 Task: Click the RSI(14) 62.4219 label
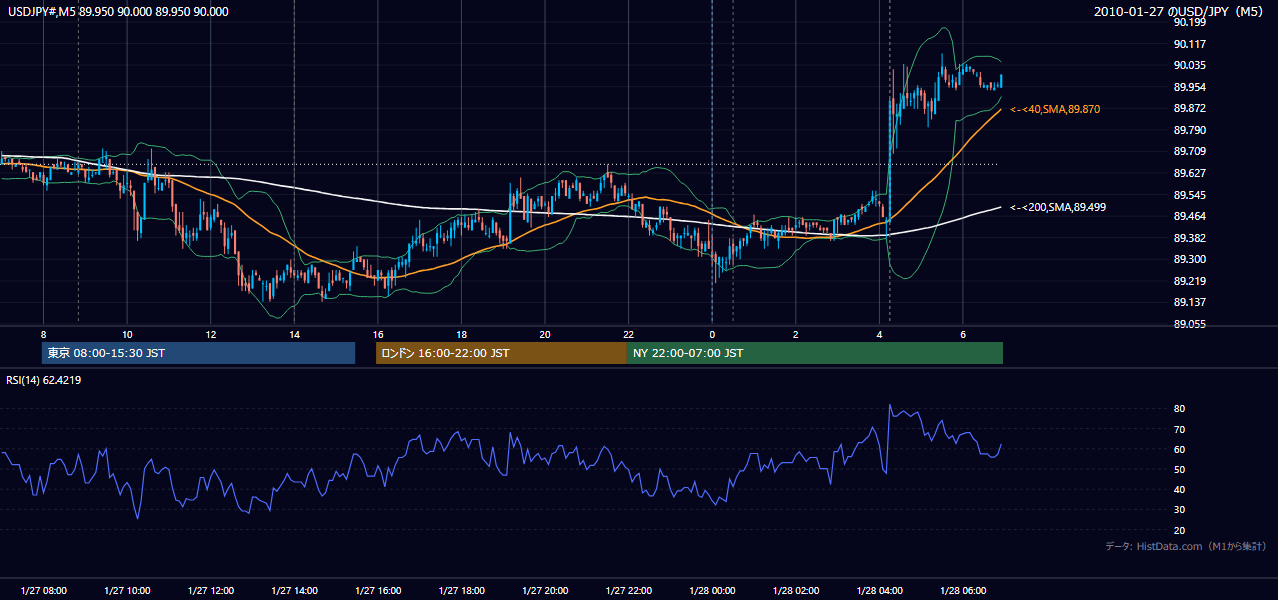[x=44, y=380]
